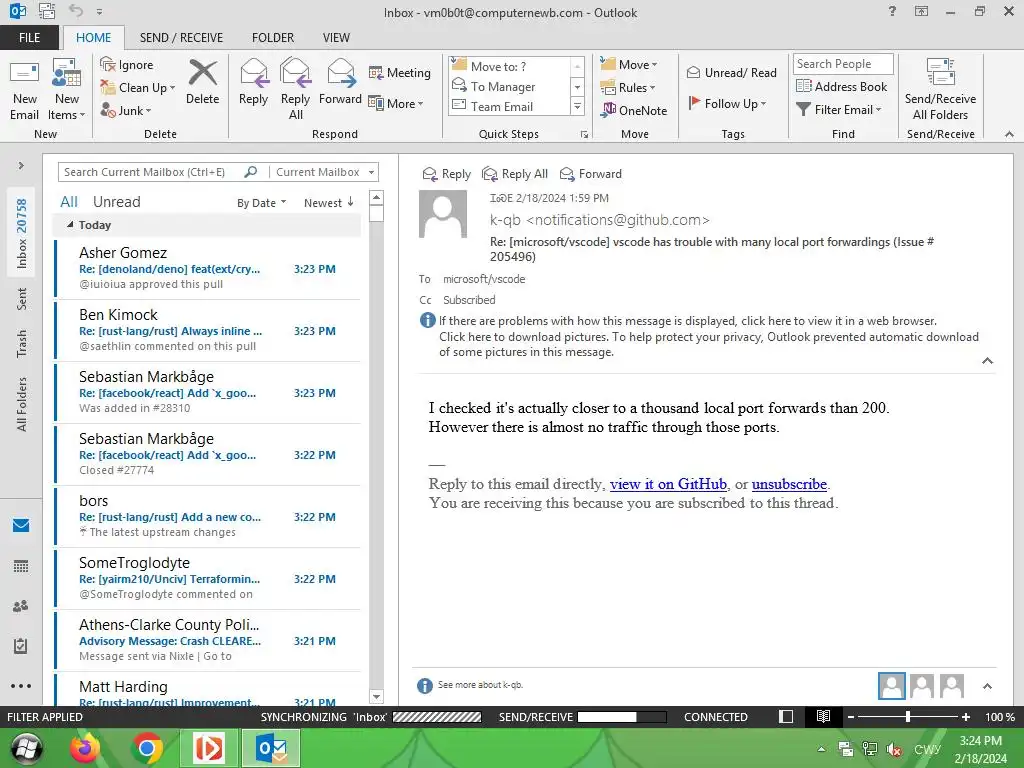
Task: Open bors rust-lang email
Action: tap(208, 517)
